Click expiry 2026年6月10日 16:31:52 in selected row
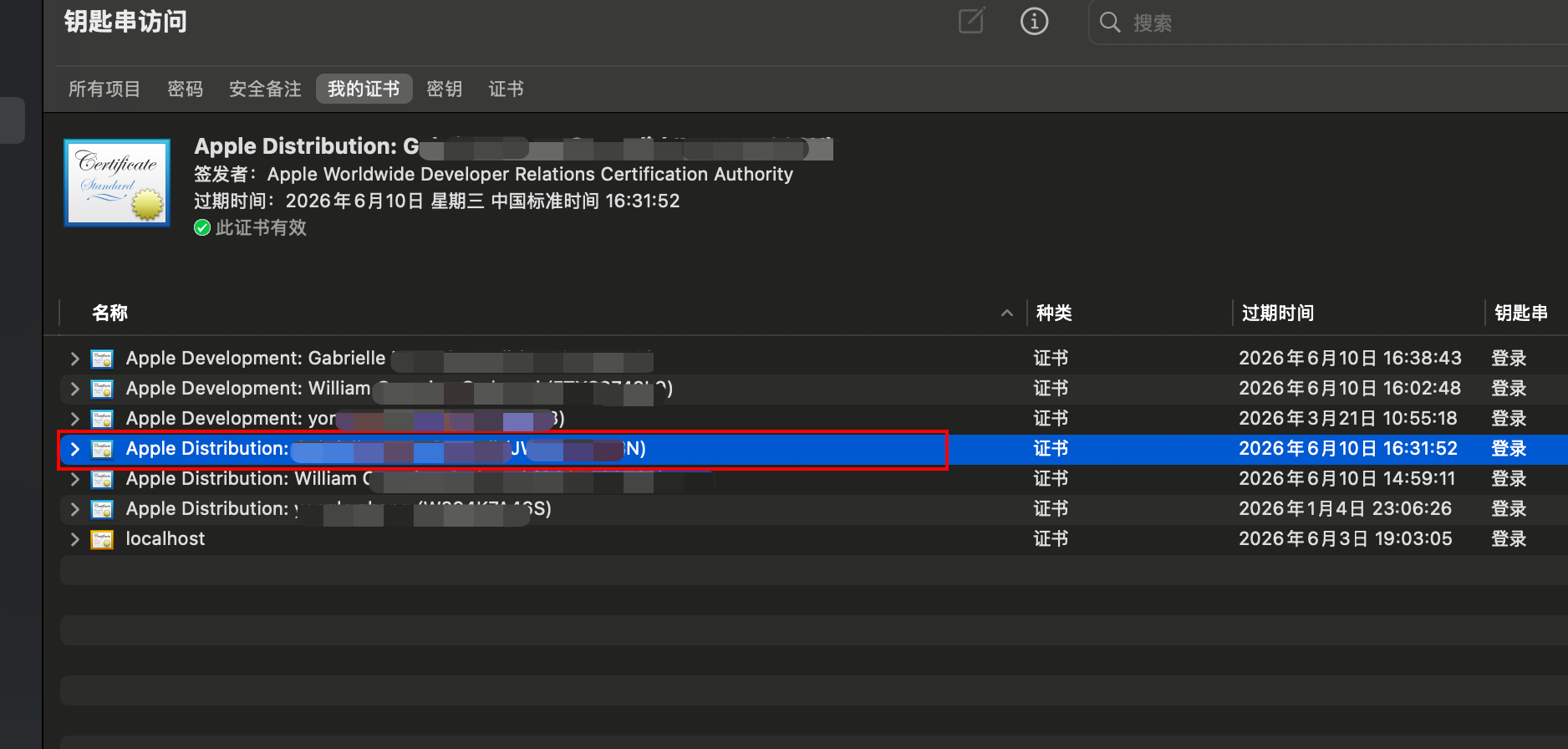 click(x=1347, y=448)
